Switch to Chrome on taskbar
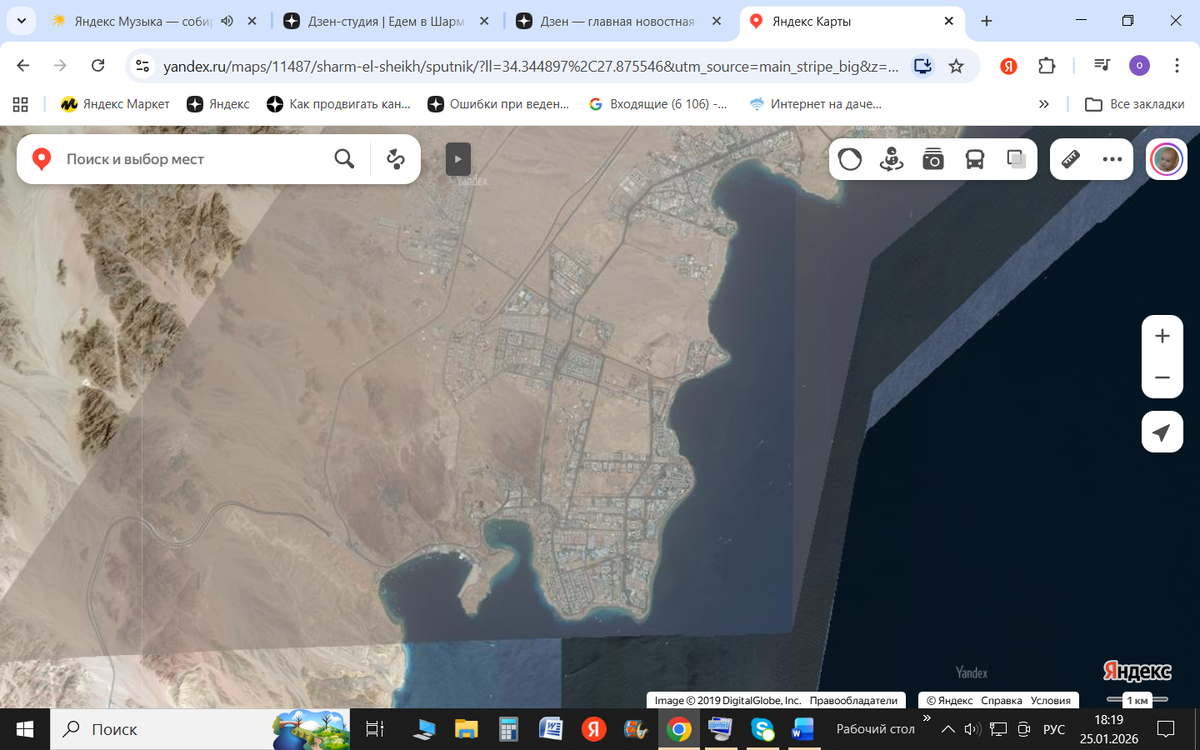Screen dimensions: 1200x750 [x=678, y=729]
